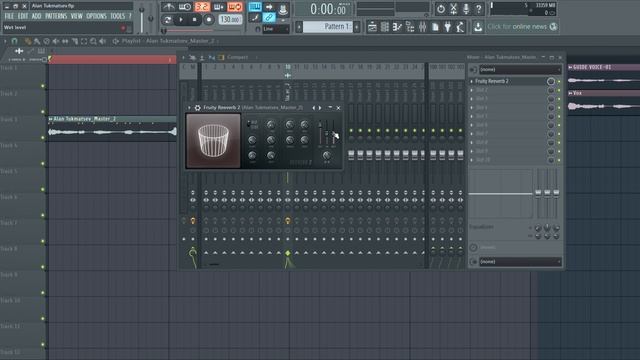Screen dimensions: 640x360
Task: Expand the Slot 3 menu arrow
Action: pyautogui.click(x=472, y=99)
